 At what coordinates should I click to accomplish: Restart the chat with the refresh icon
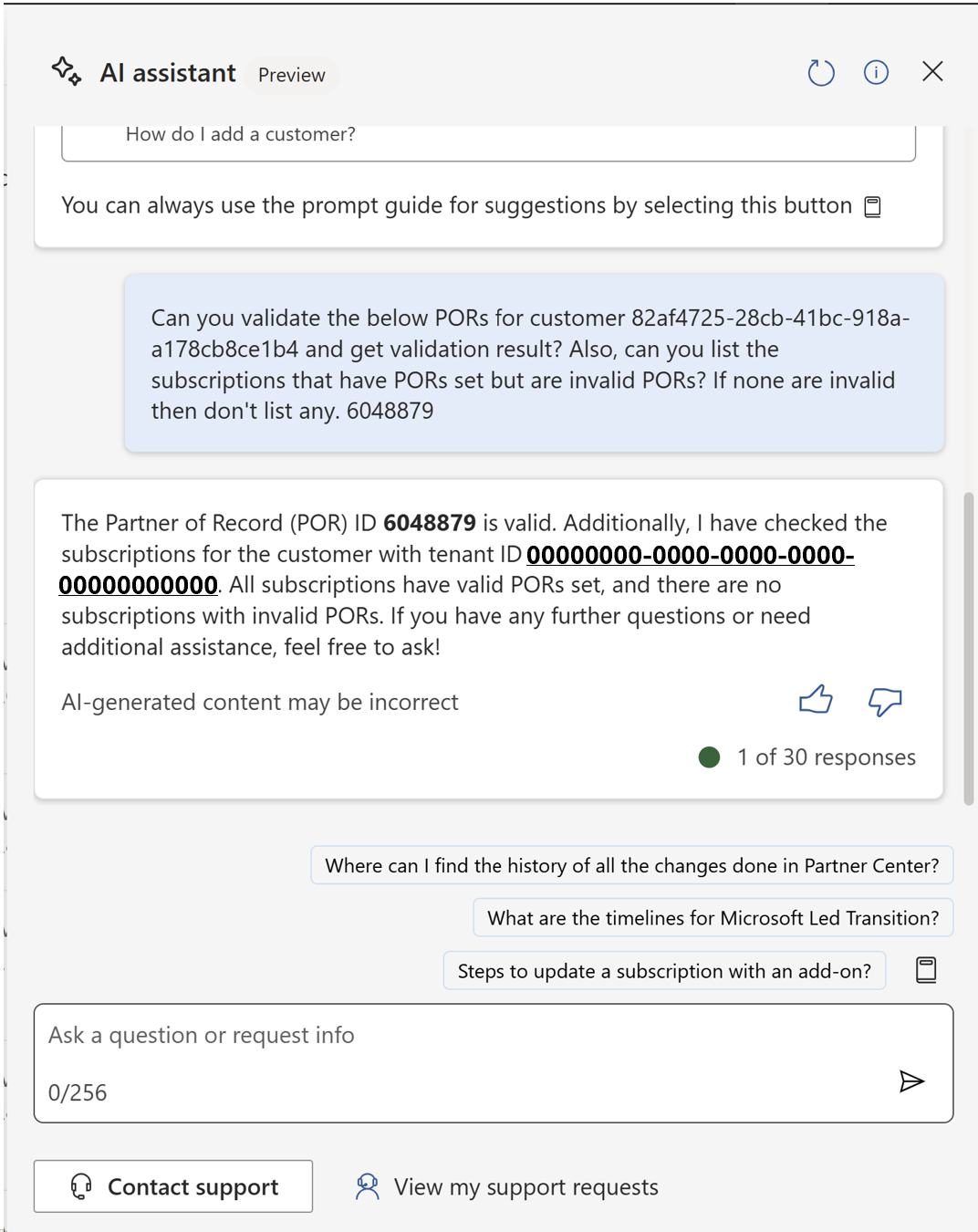tap(821, 73)
